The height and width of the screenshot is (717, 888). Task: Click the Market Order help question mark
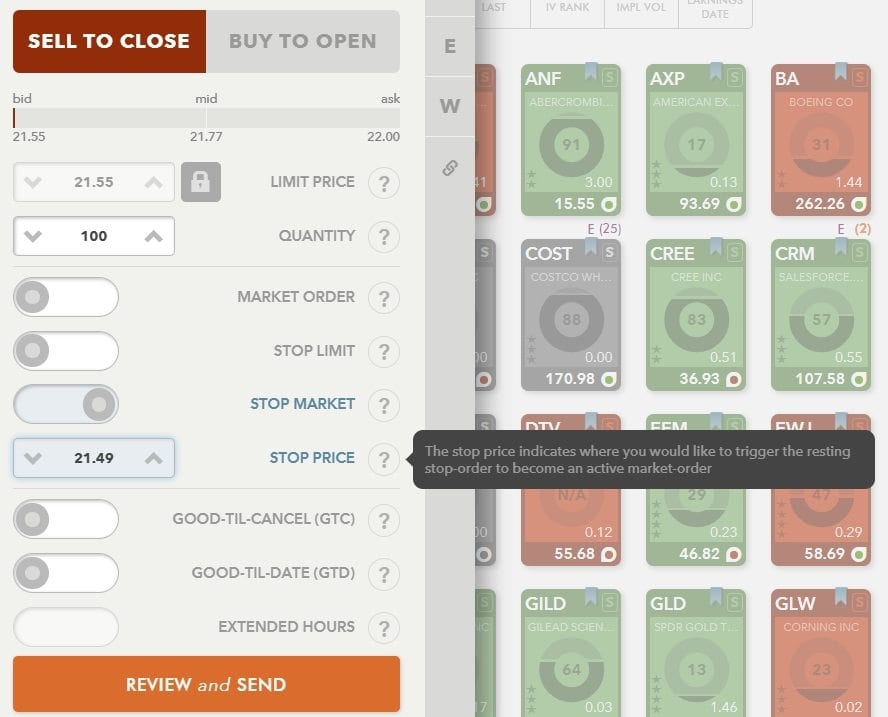click(383, 298)
